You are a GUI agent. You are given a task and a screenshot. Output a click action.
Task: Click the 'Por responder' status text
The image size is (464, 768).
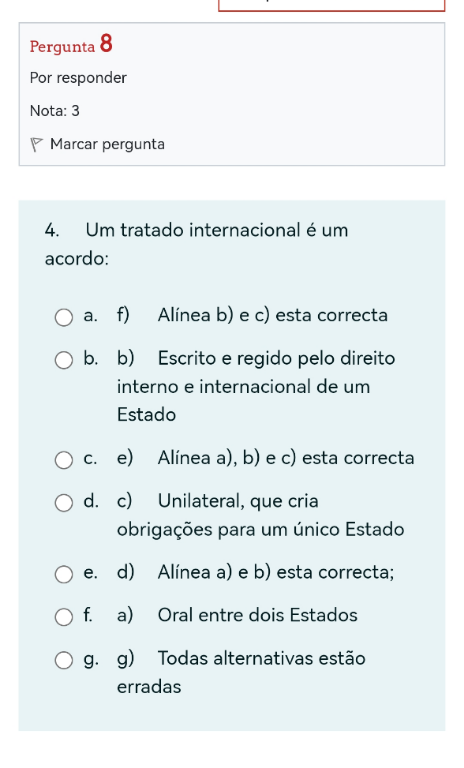pyautogui.click(x=78, y=78)
